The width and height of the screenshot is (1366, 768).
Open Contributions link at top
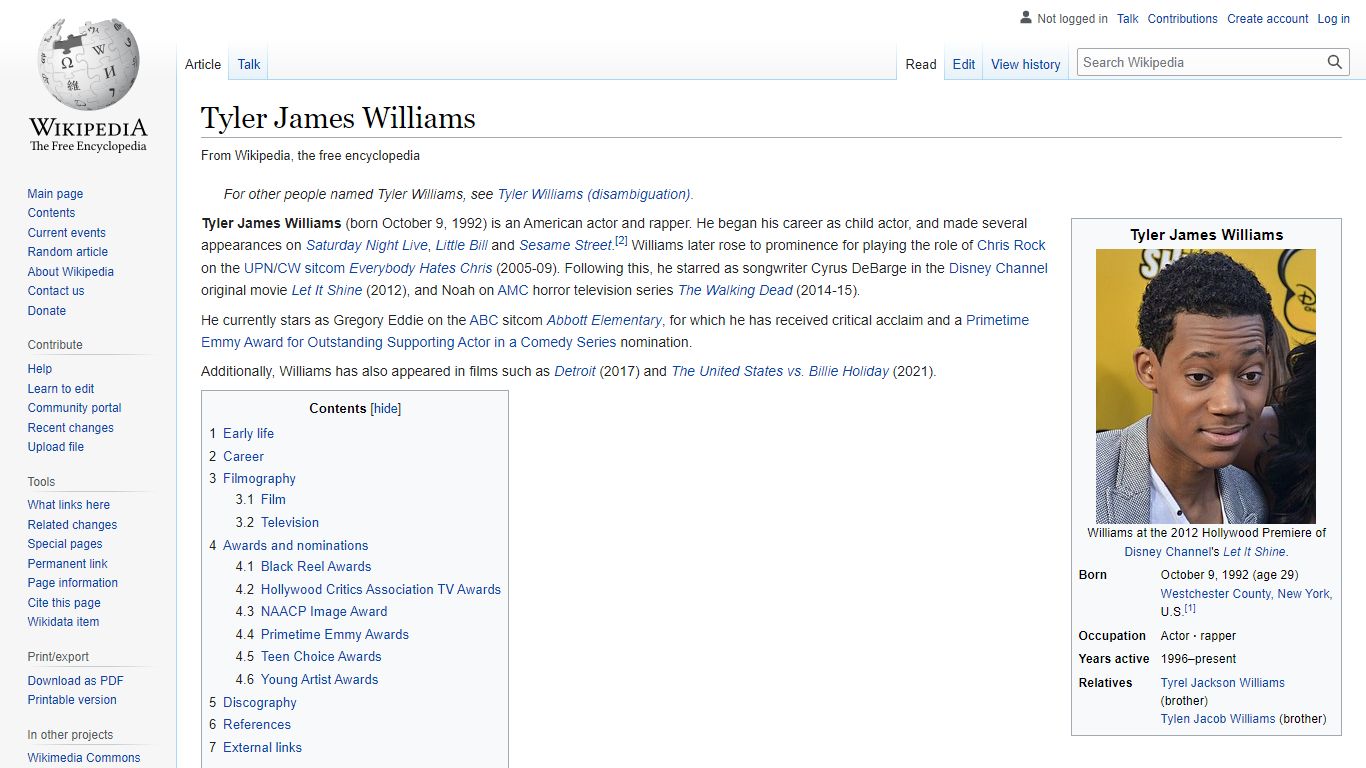1182,18
